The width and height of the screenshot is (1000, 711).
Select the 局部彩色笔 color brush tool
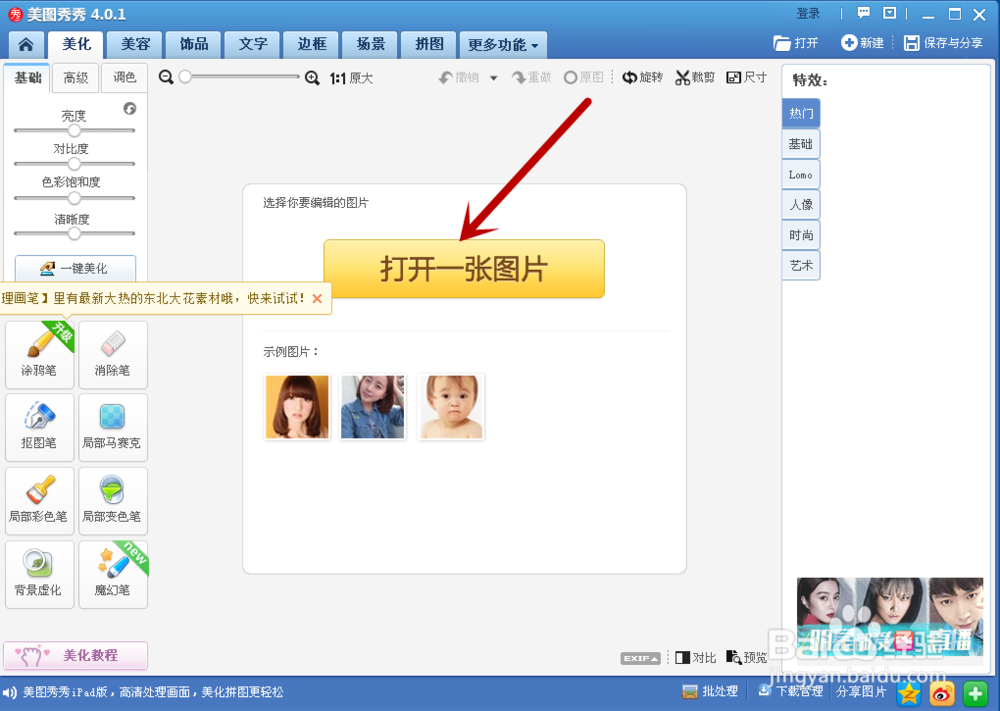coord(40,501)
